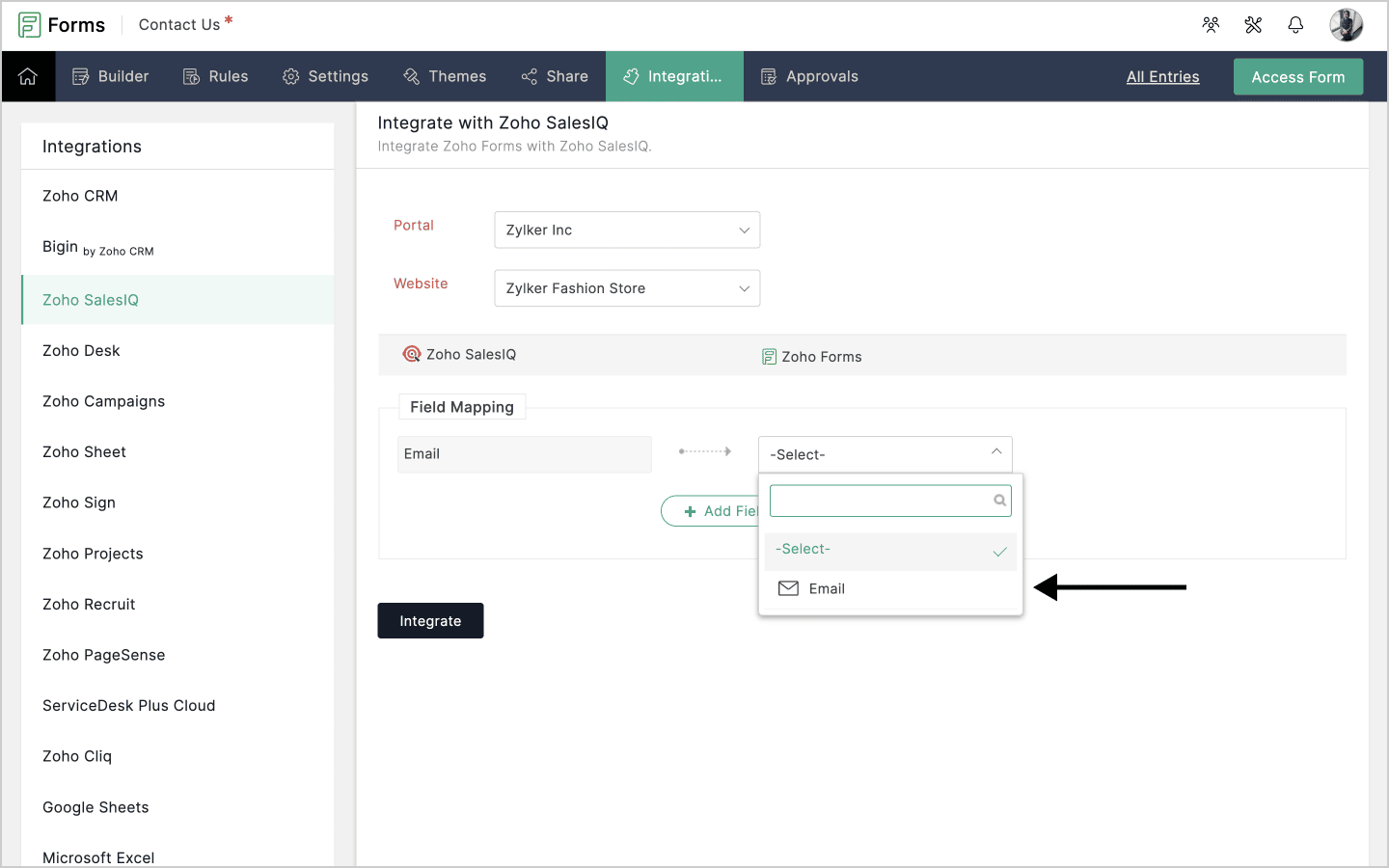Open Zoho Recruit integration
The image size is (1389, 868).
coord(177,605)
